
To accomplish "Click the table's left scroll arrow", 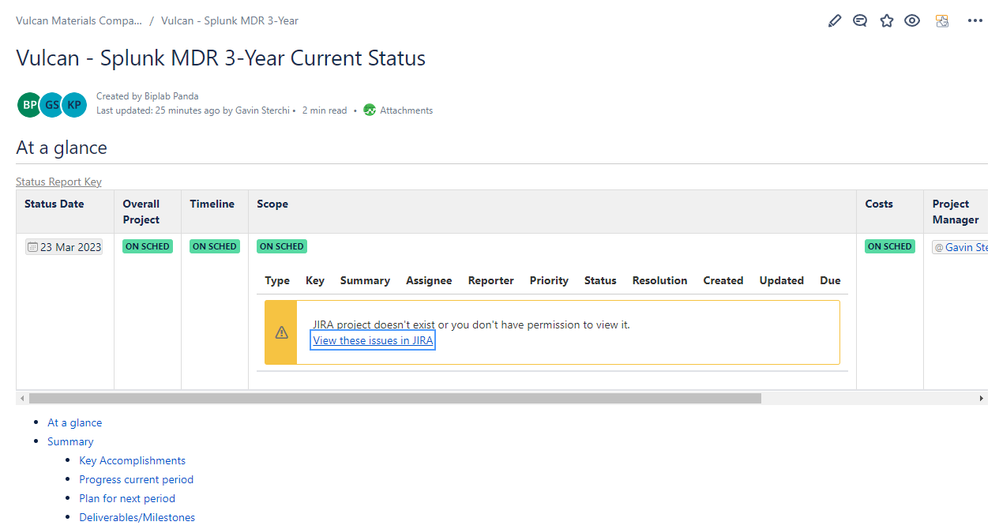I will tap(22, 398).
